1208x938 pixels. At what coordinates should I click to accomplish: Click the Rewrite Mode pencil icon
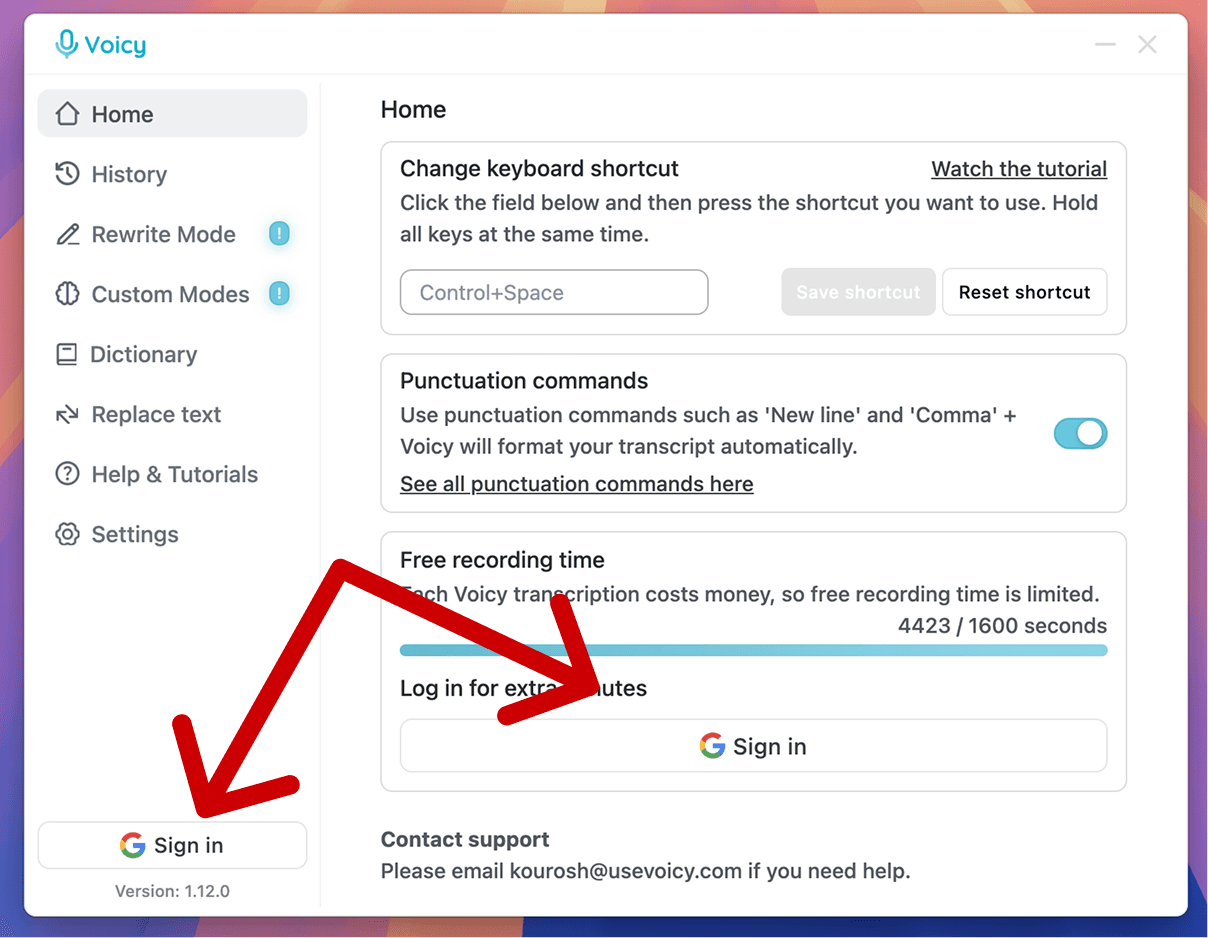67,234
